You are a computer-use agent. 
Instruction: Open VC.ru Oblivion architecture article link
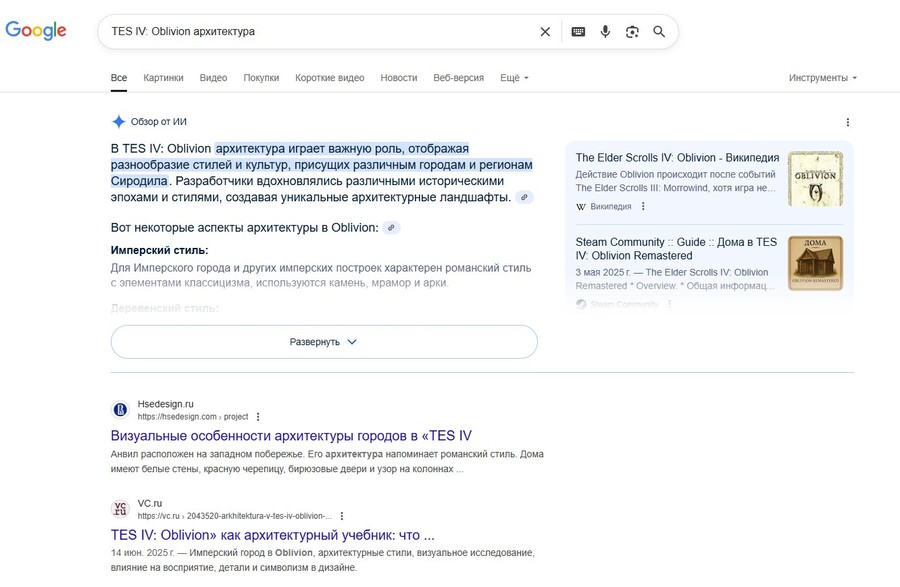click(x=272, y=535)
